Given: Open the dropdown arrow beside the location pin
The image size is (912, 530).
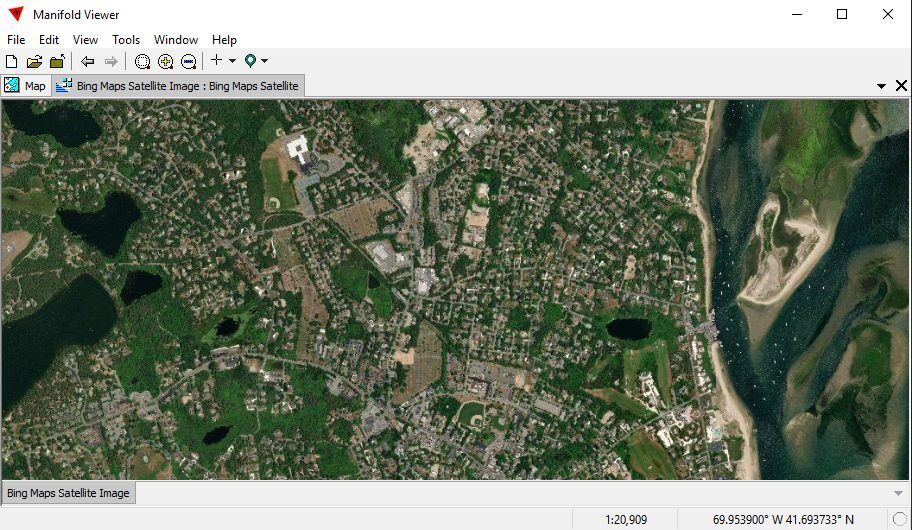Looking at the screenshot, I should [x=265, y=62].
